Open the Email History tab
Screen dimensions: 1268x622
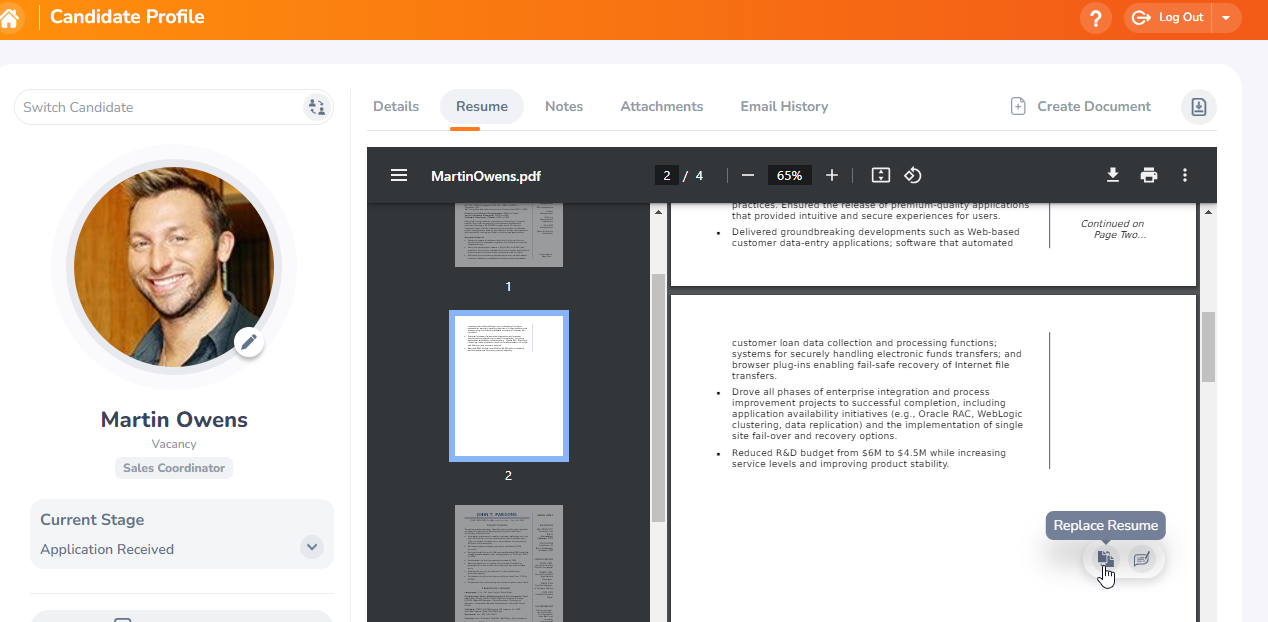pyautogui.click(x=784, y=106)
